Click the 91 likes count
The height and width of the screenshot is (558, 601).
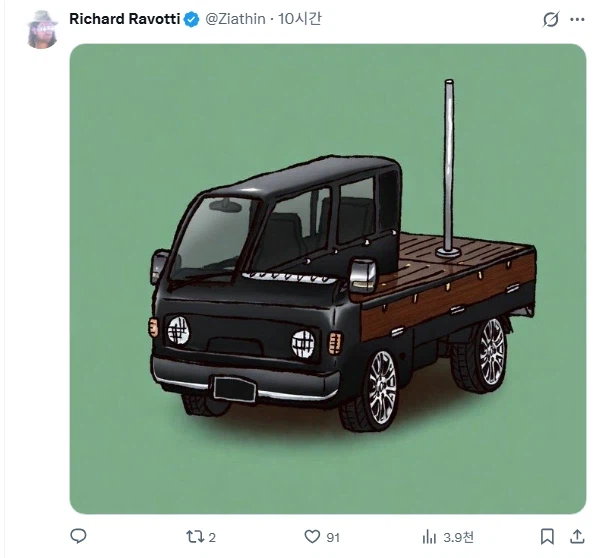coord(333,537)
